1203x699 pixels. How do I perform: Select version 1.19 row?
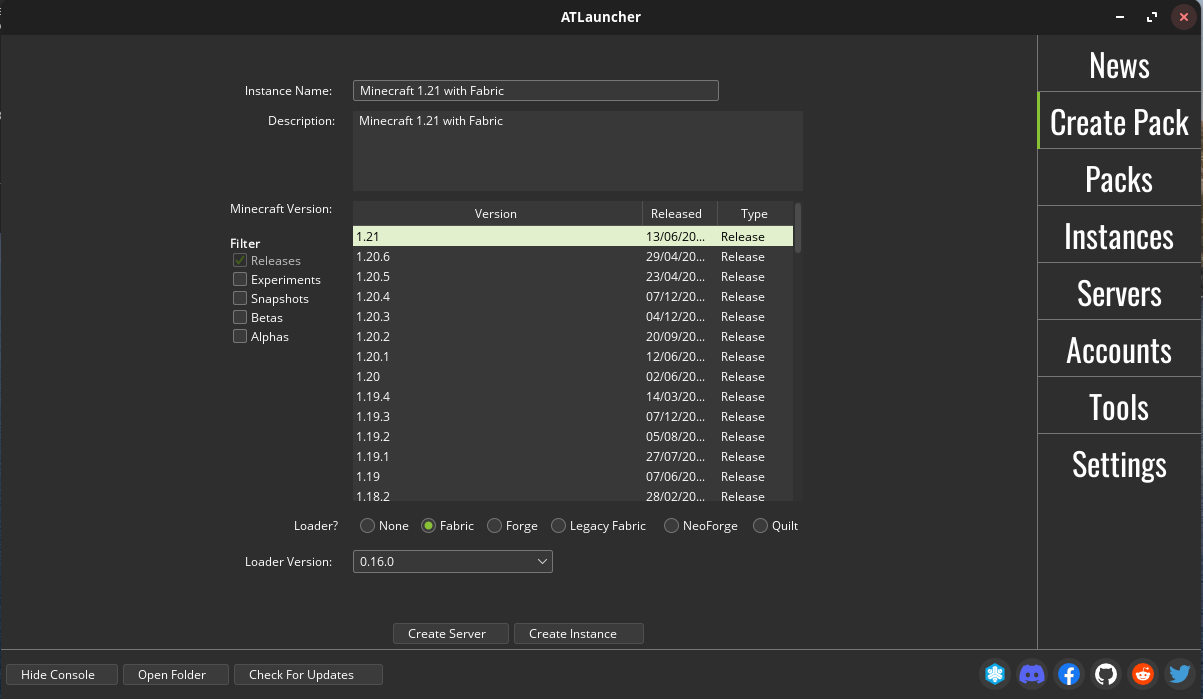pyautogui.click(x=573, y=476)
